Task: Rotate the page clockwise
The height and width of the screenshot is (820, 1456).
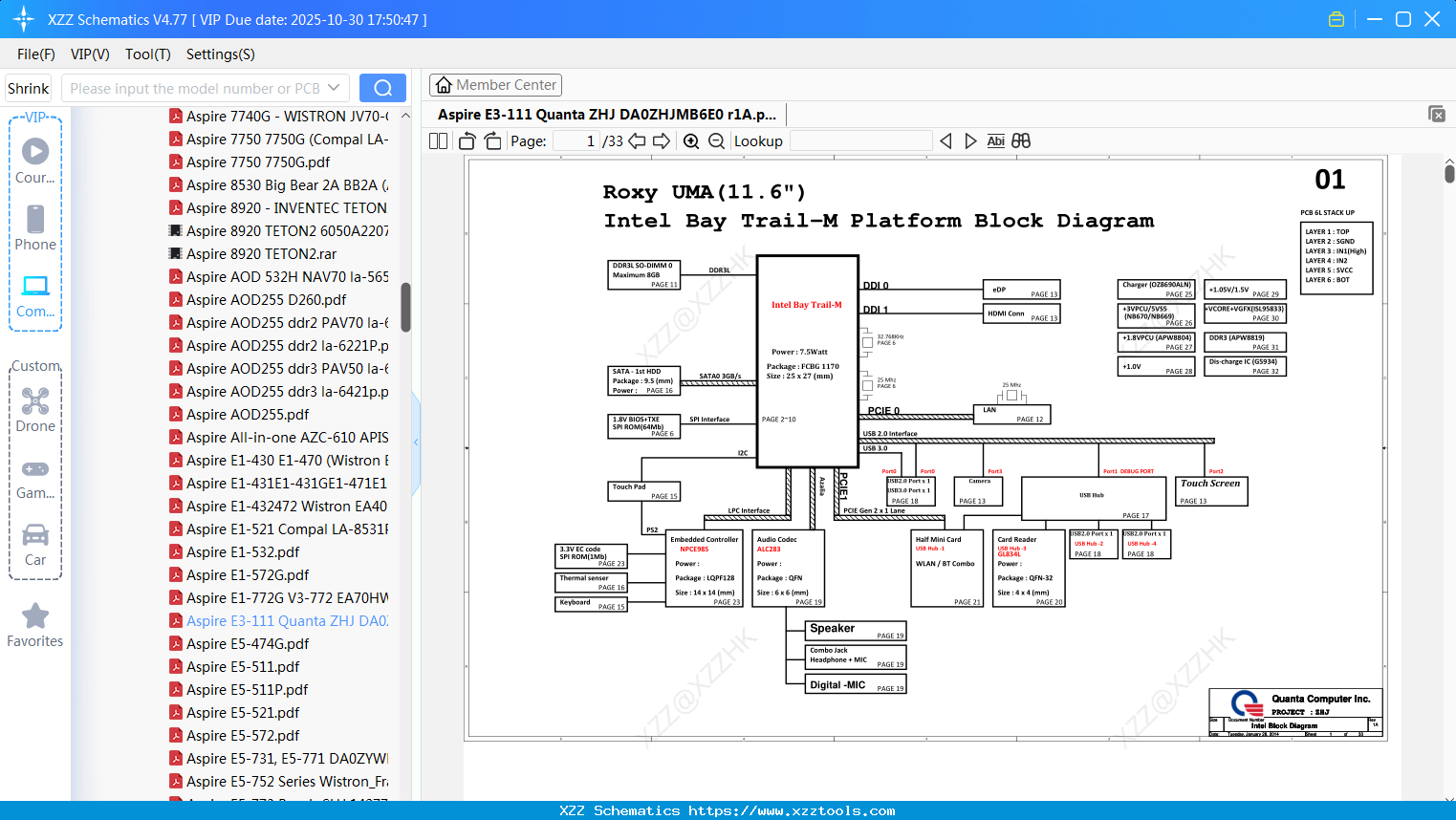Action: pyautogui.click(x=493, y=141)
